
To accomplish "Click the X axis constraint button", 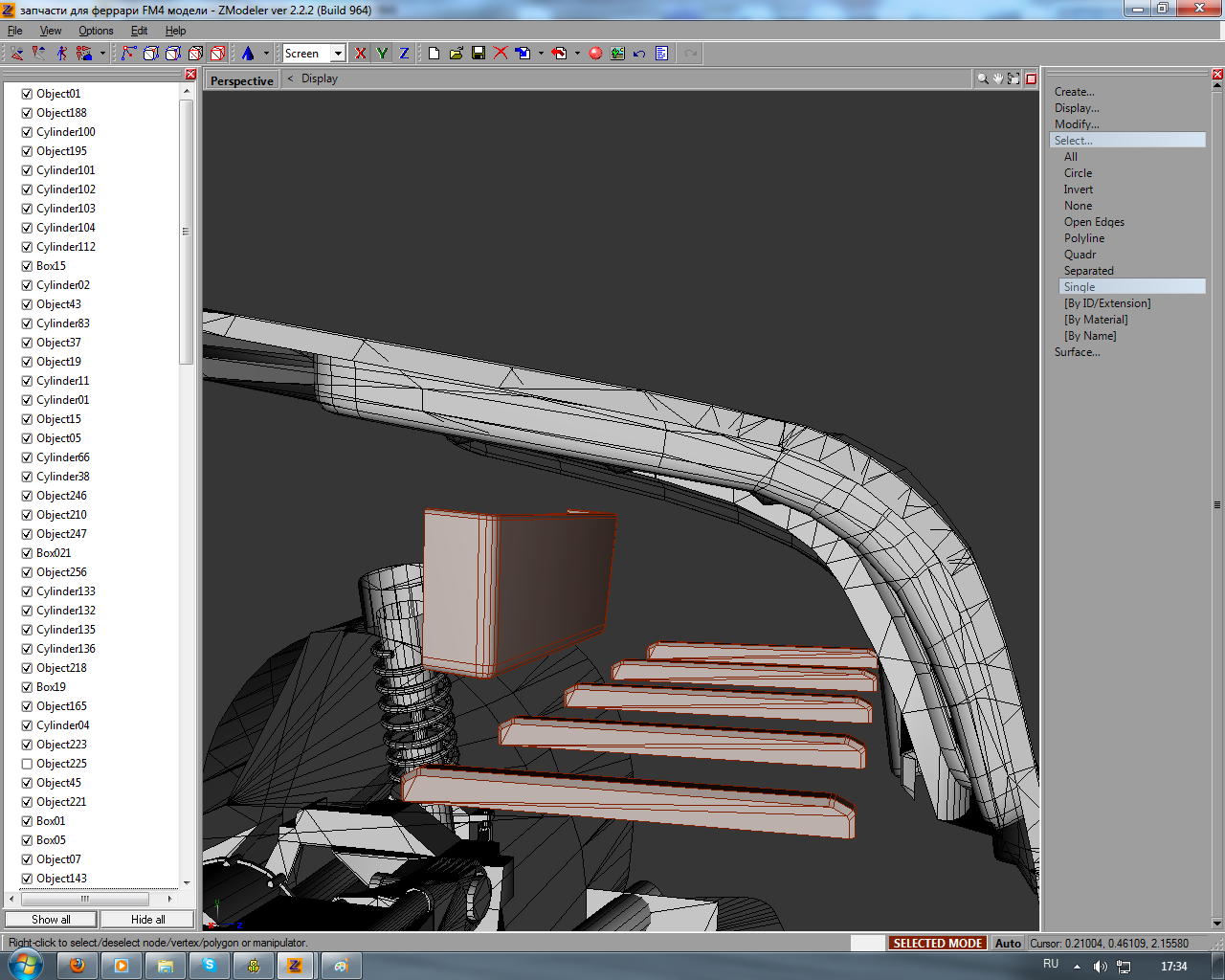I will (x=361, y=54).
